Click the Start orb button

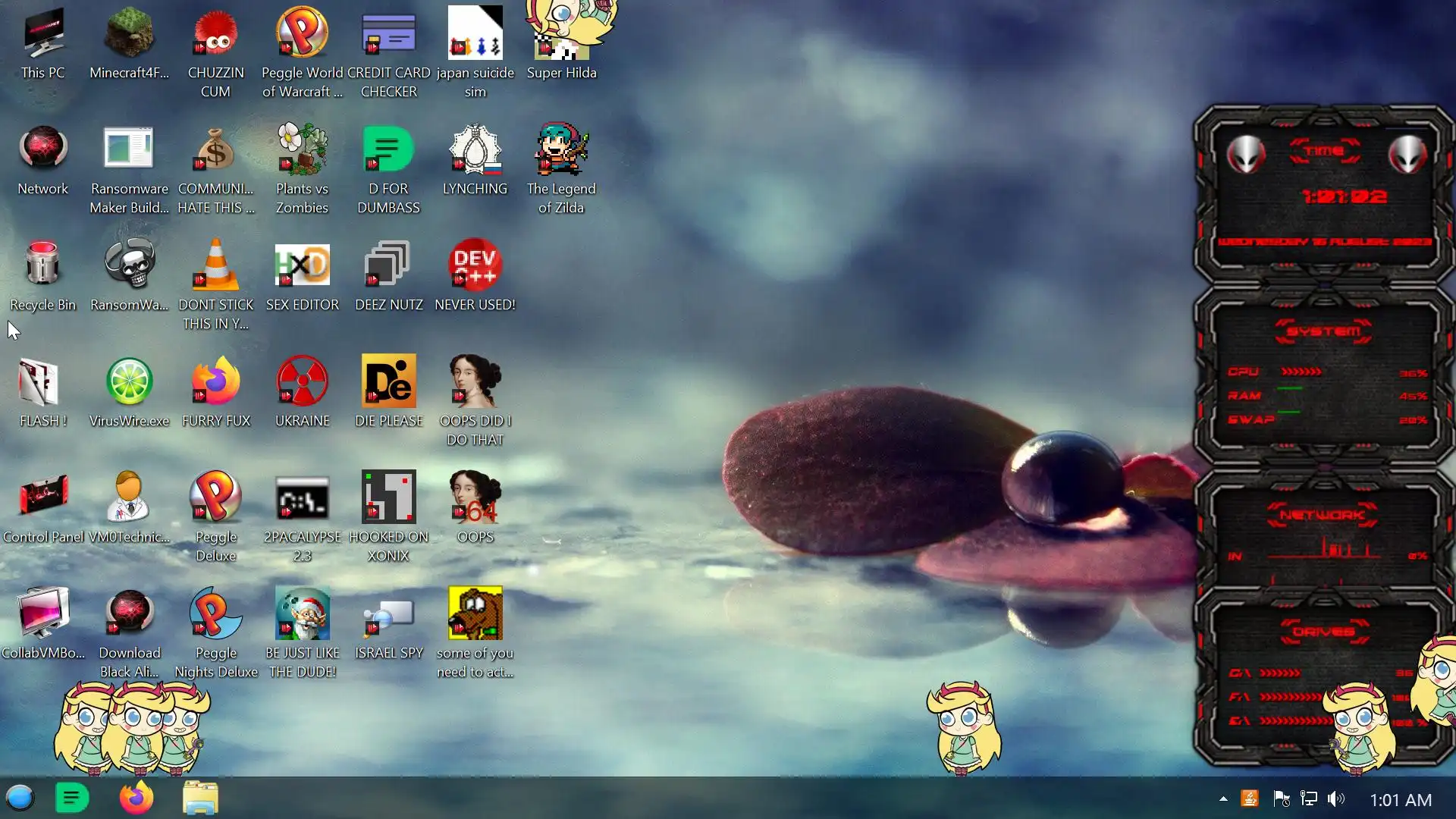pyautogui.click(x=20, y=799)
